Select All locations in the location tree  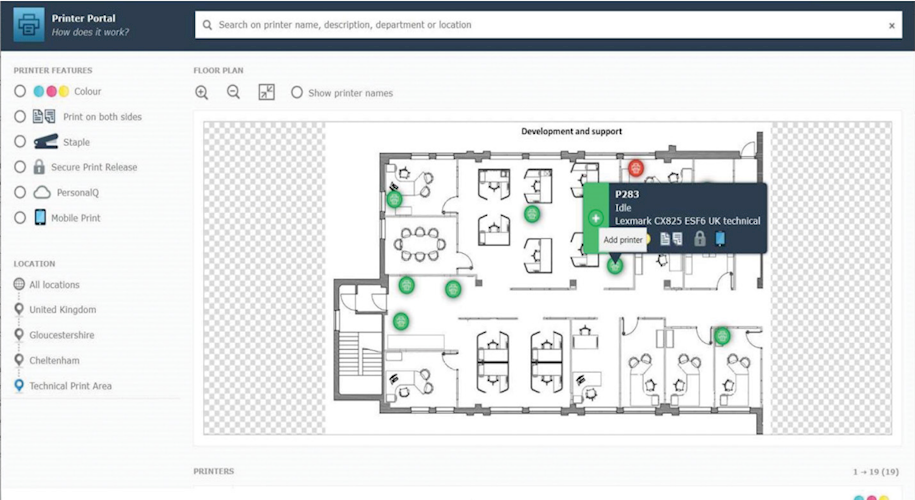click(x=54, y=285)
